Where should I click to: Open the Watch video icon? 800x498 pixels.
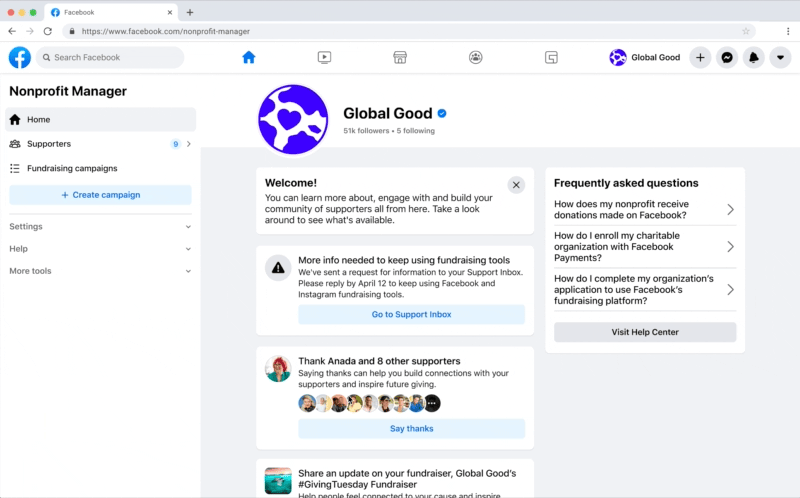pos(324,57)
